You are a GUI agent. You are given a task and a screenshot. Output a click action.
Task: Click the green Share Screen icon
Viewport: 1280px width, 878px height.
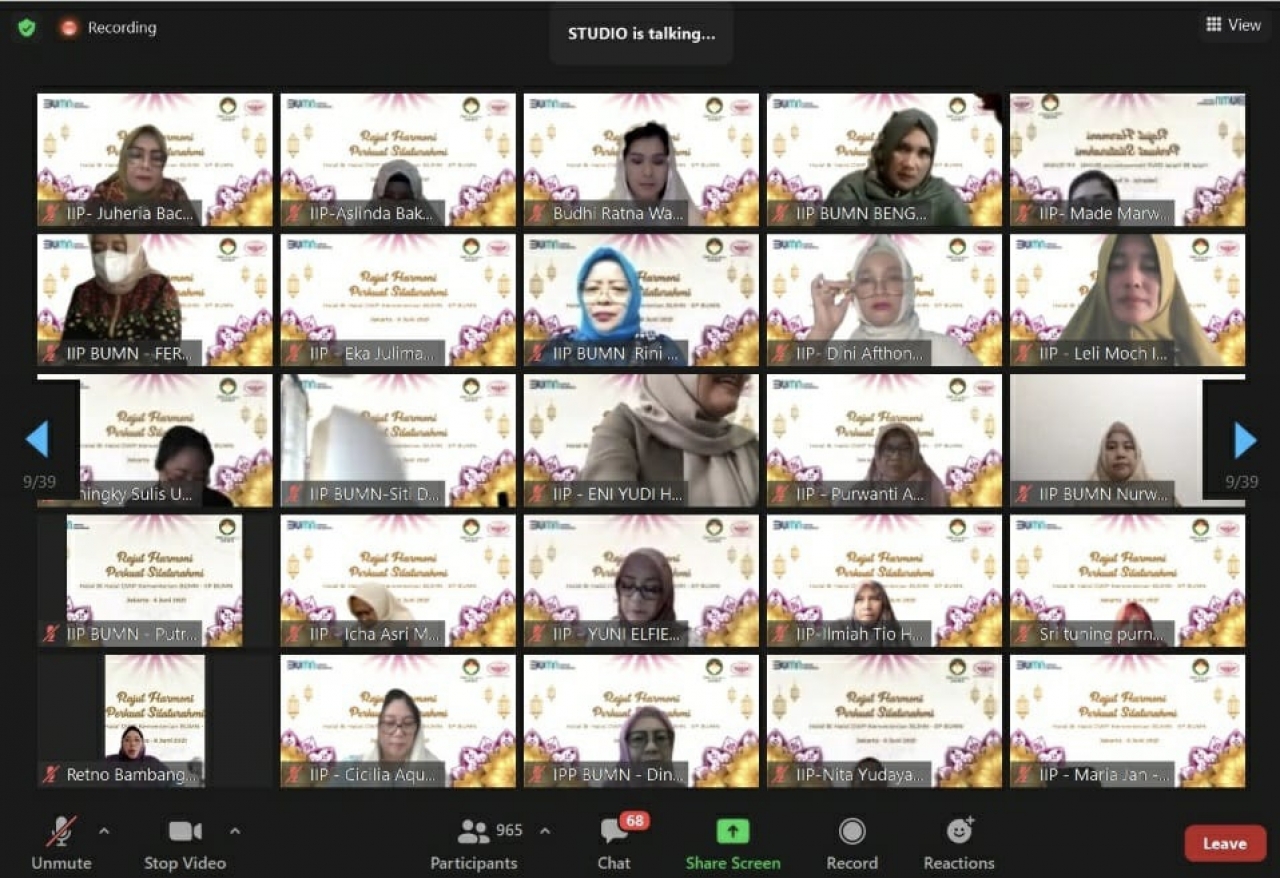pos(732,831)
